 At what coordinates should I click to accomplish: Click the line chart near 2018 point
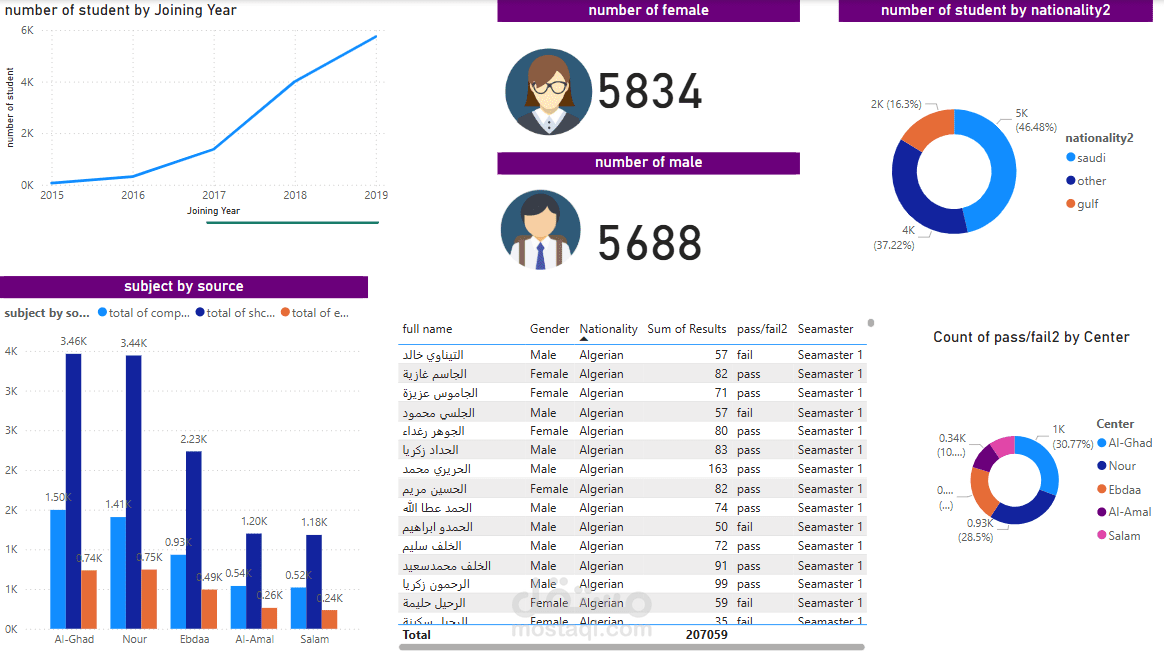(x=295, y=82)
